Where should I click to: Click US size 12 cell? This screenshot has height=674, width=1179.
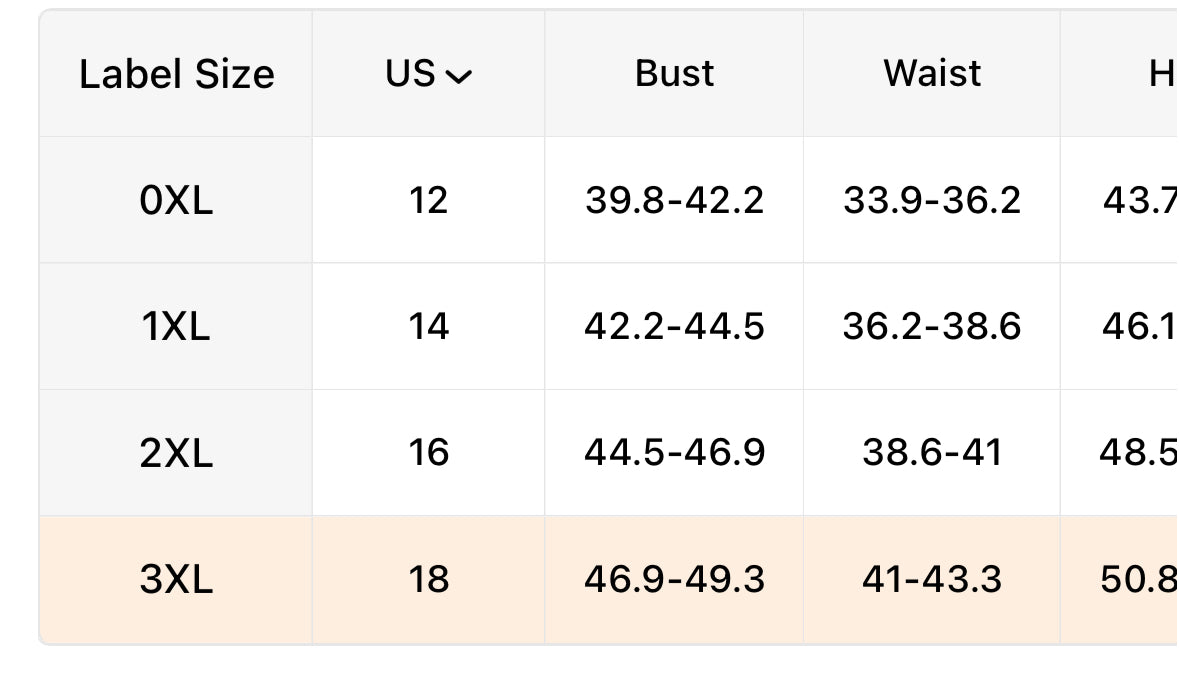pos(429,201)
